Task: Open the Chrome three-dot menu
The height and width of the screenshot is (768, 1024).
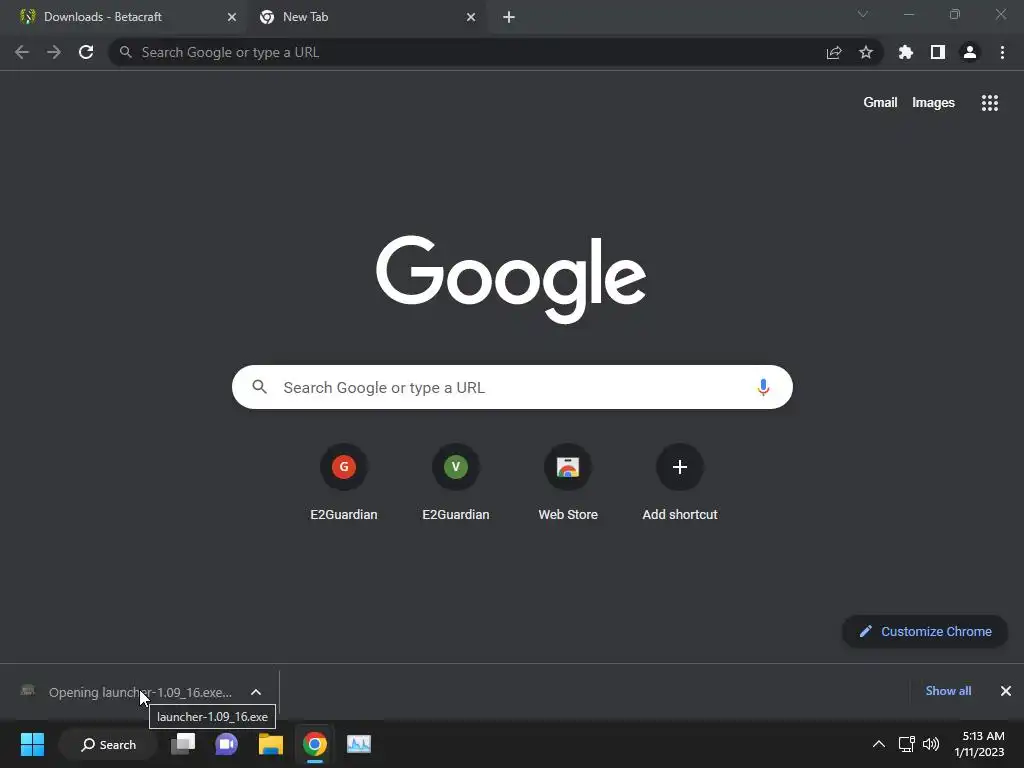Action: (1002, 52)
